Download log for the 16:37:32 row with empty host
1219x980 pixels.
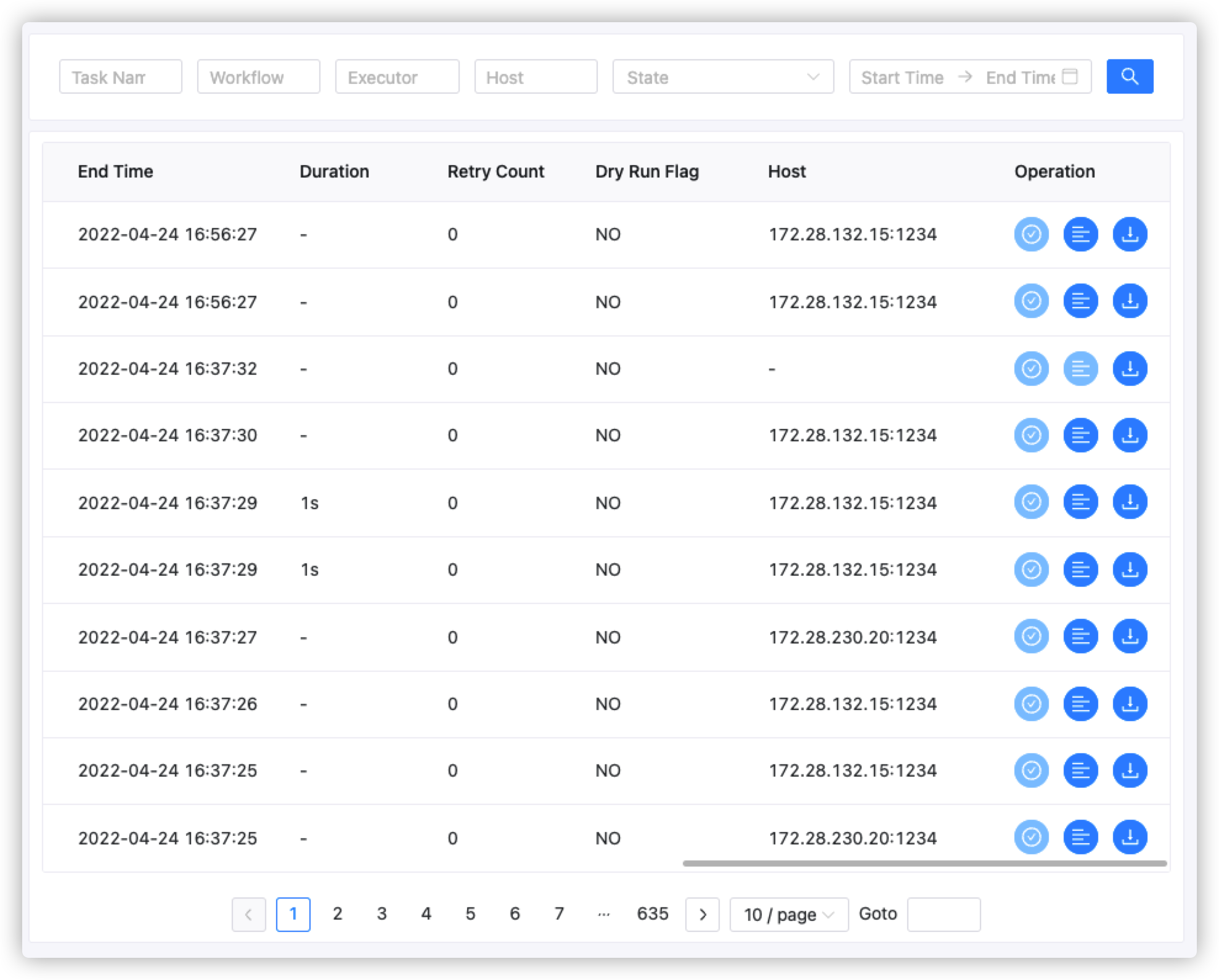click(1129, 369)
